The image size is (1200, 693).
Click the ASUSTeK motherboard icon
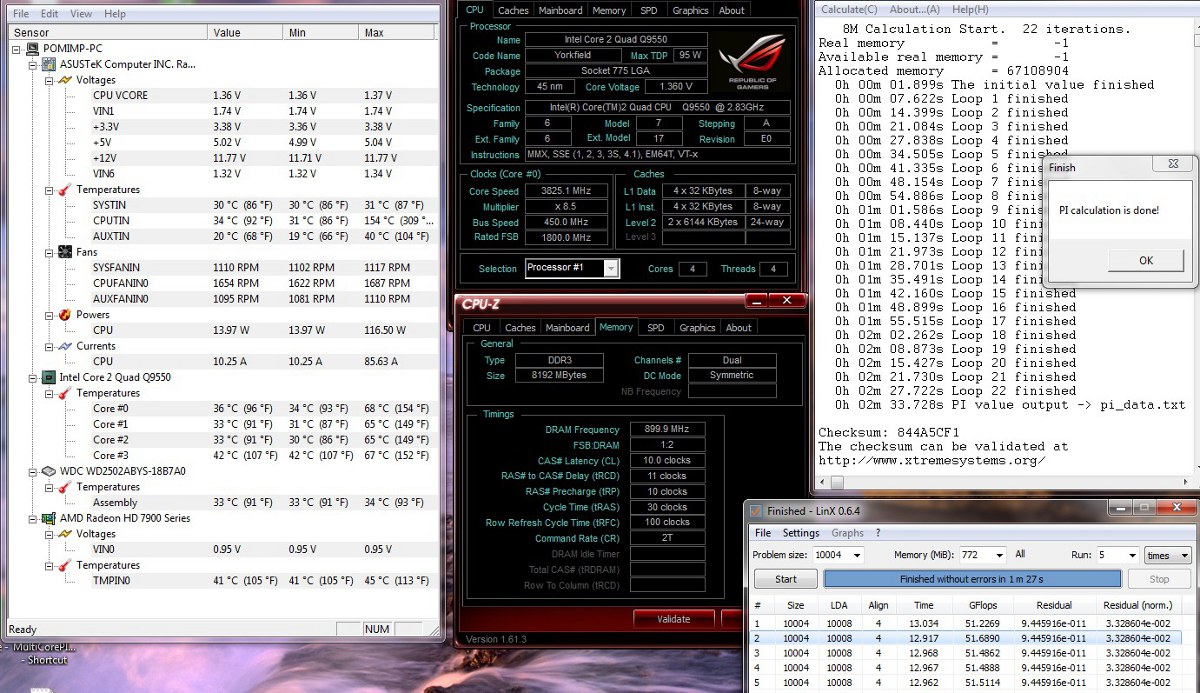point(47,64)
